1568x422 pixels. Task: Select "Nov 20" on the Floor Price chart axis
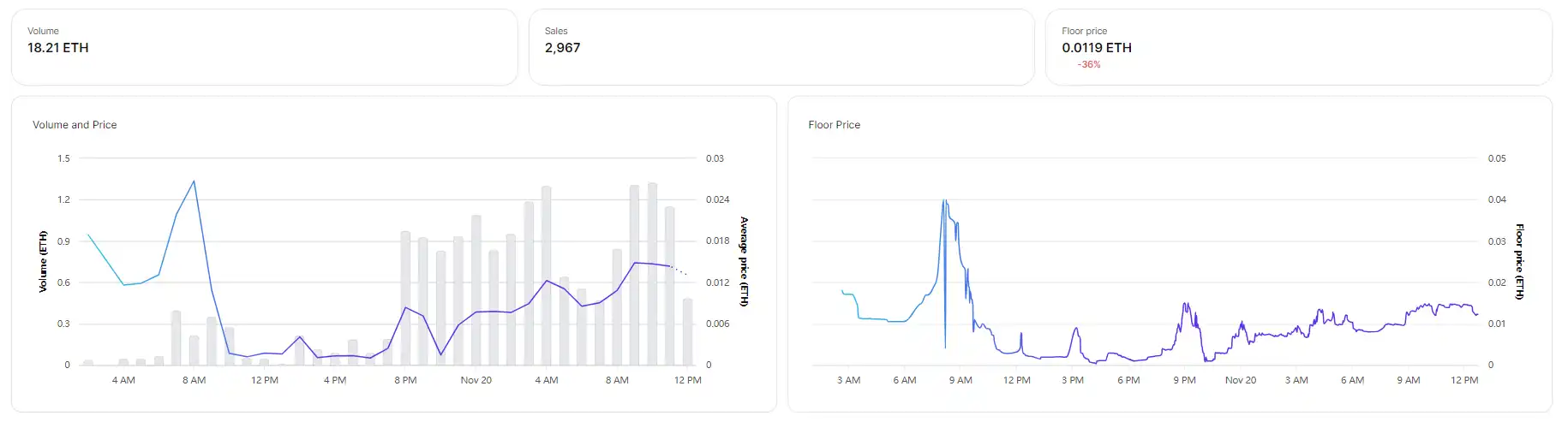point(1240,380)
